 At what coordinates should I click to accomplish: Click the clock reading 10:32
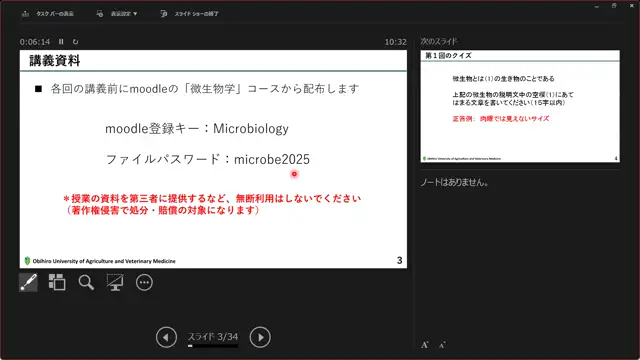click(x=396, y=42)
